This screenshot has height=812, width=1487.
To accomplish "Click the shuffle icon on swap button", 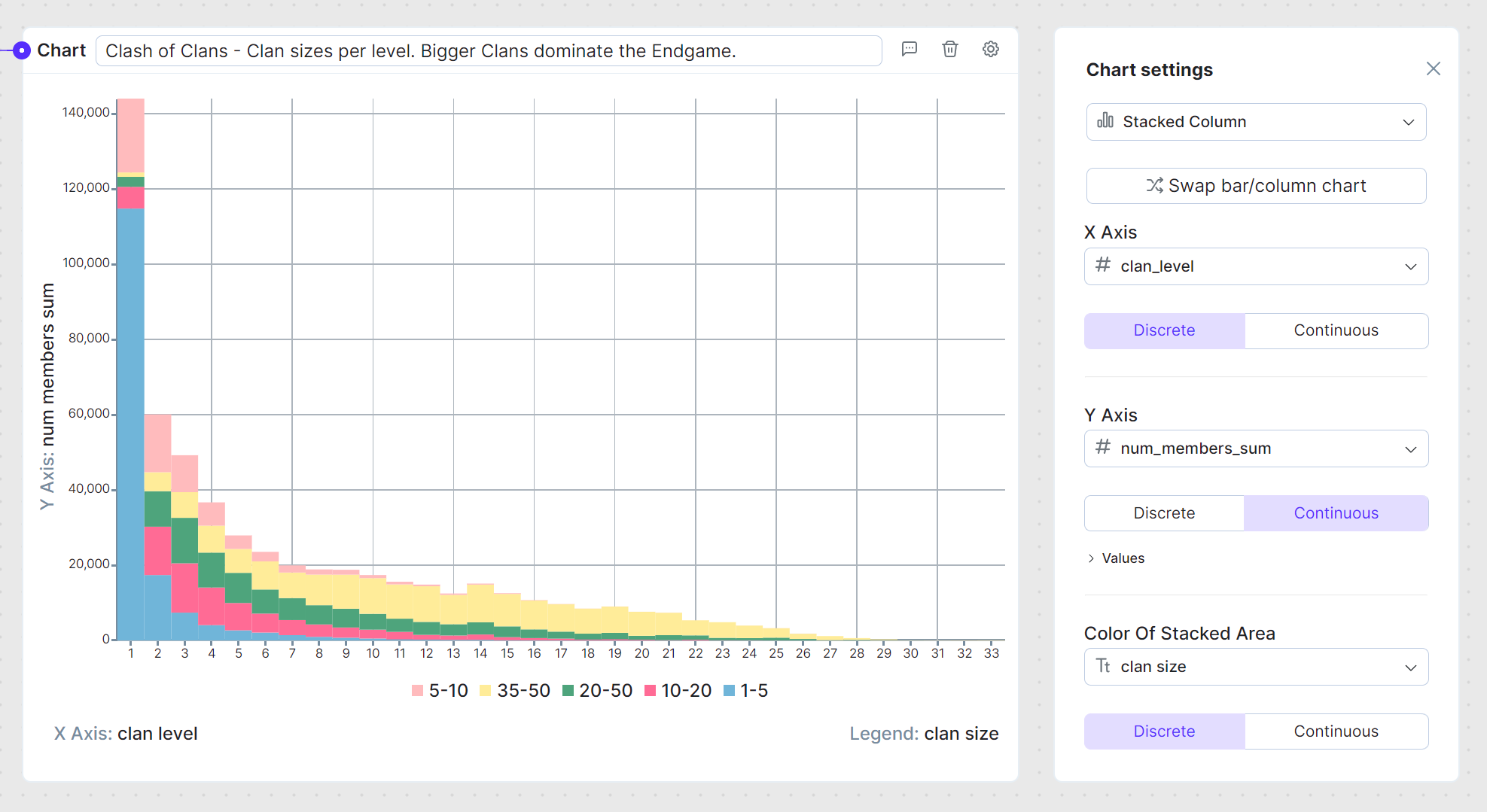I will [x=1154, y=185].
